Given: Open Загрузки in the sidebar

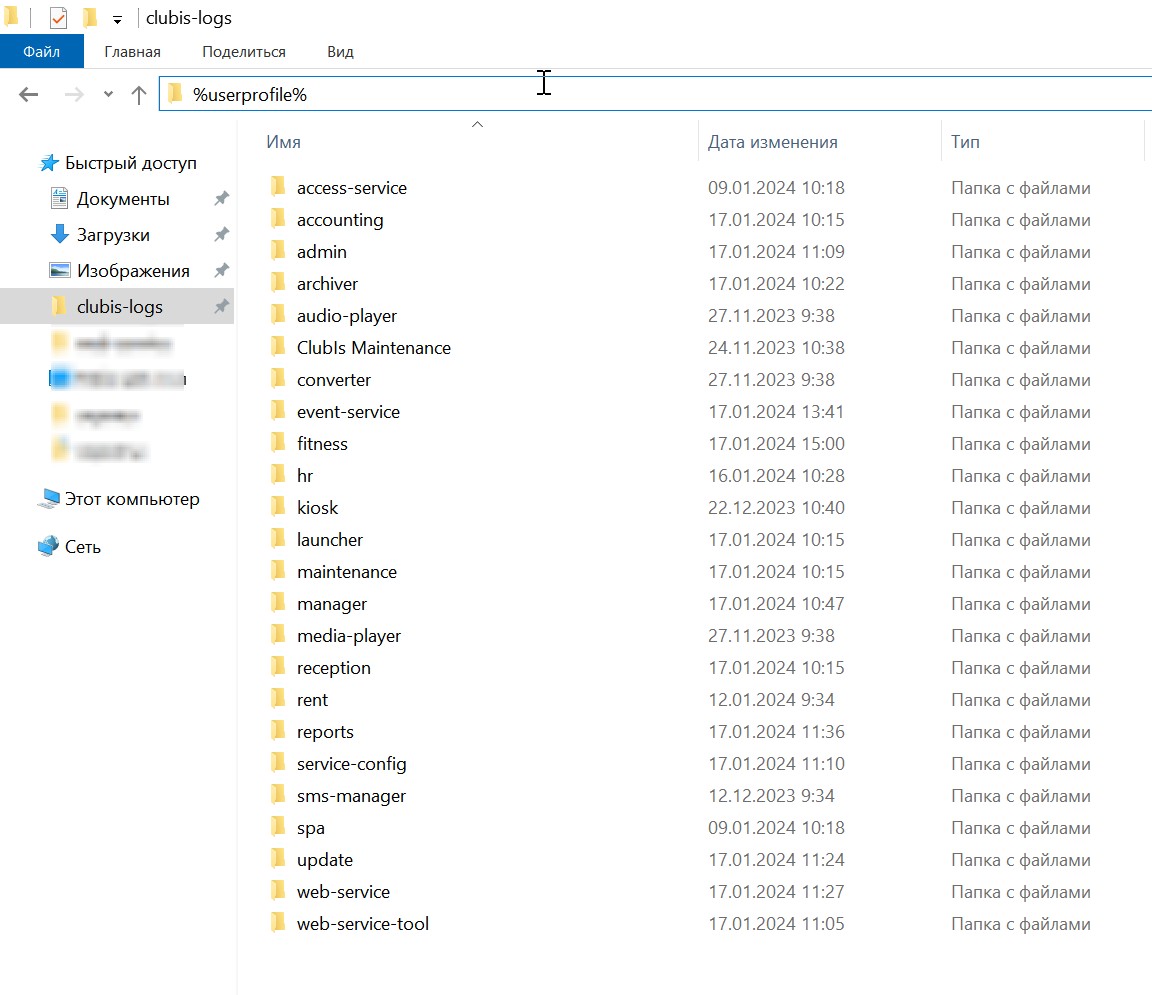Looking at the screenshot, I should pyautogui.click(x=113, y=235).
